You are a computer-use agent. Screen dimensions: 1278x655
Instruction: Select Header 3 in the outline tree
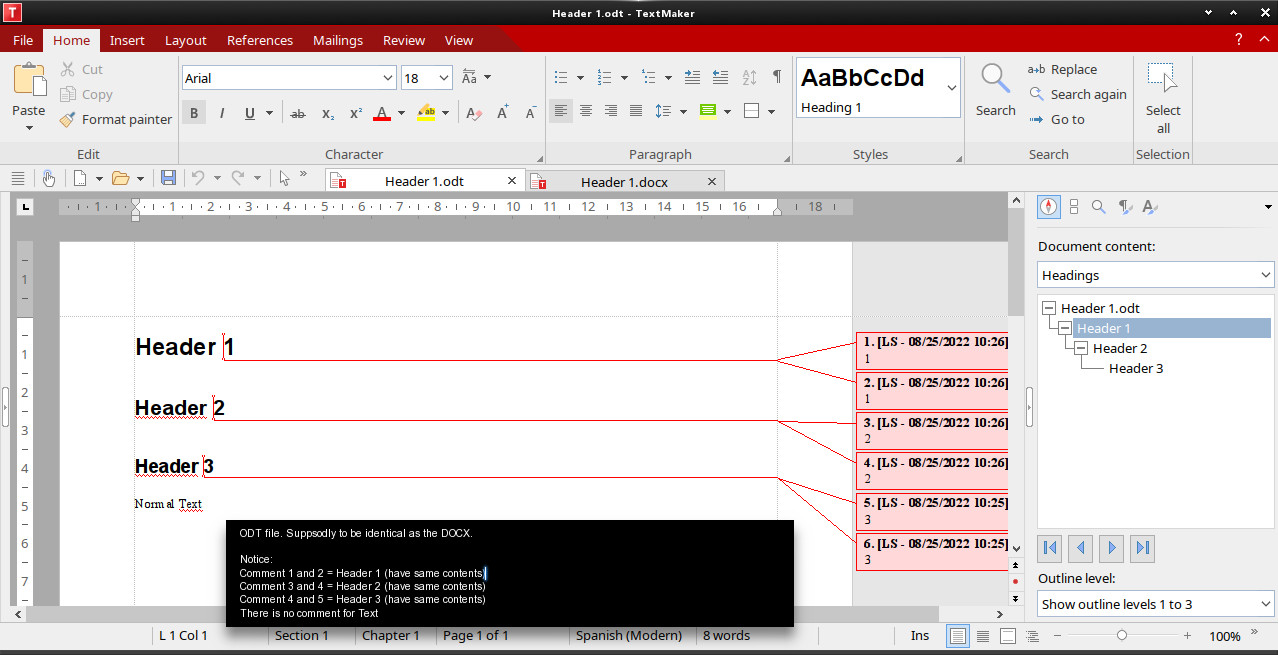(x=1135, y=368)
